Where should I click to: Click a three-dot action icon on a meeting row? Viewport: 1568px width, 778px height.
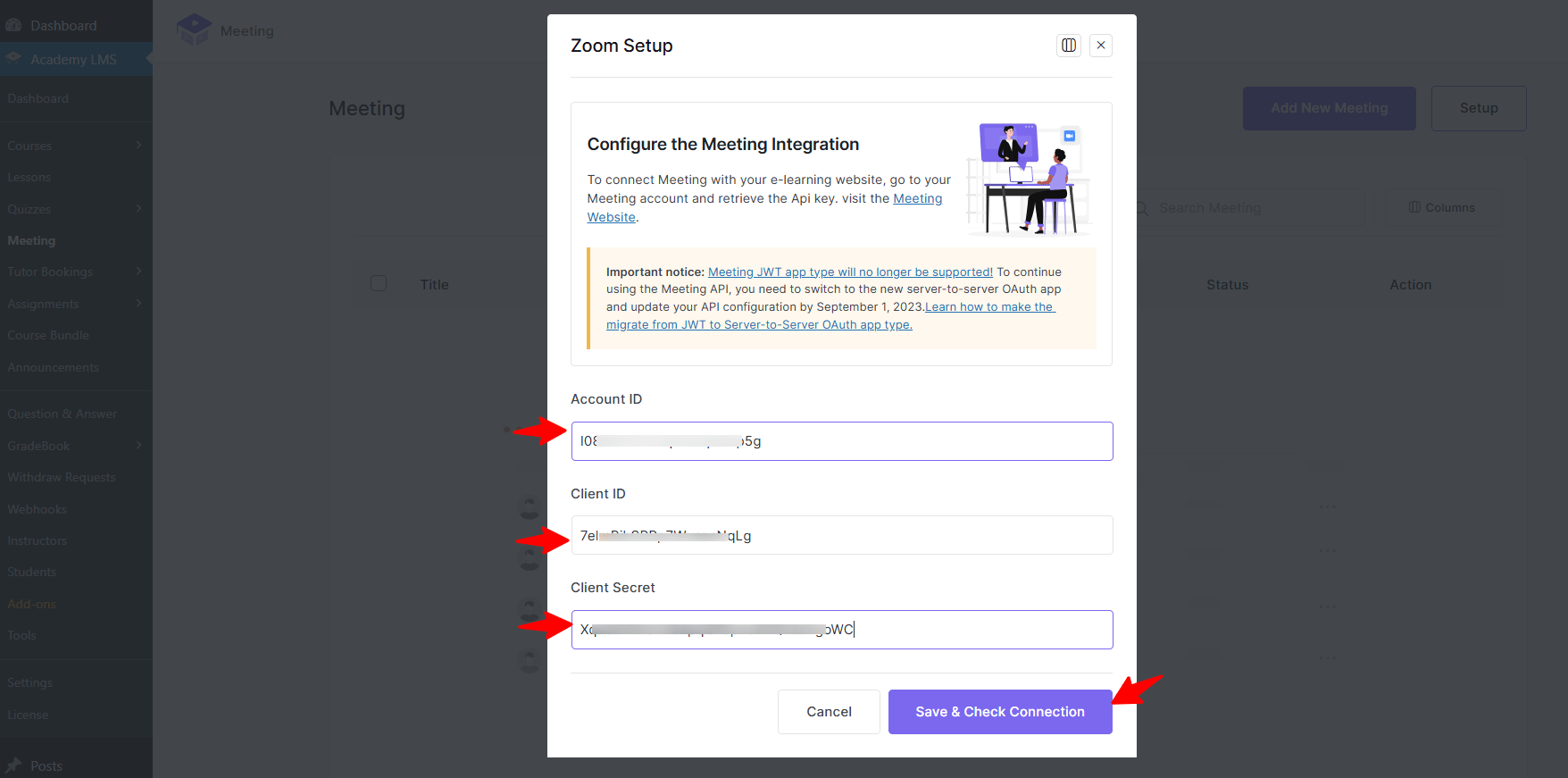[1326, 506]
